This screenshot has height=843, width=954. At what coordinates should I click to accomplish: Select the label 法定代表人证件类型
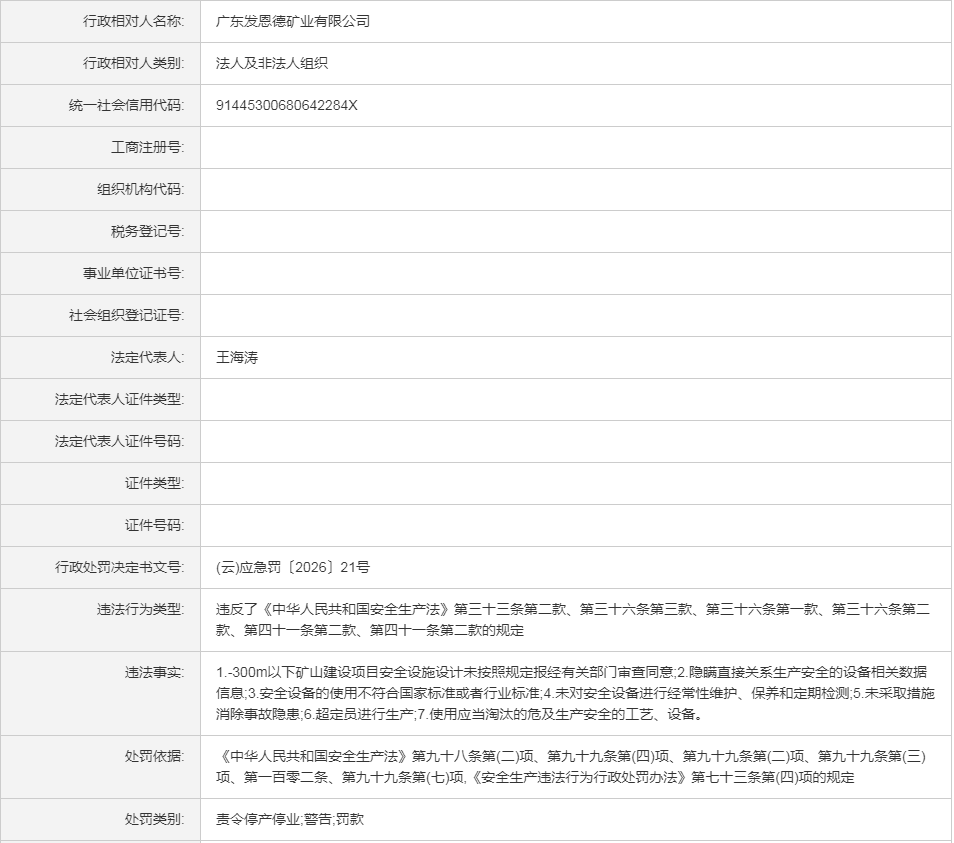tap(119, 399)
